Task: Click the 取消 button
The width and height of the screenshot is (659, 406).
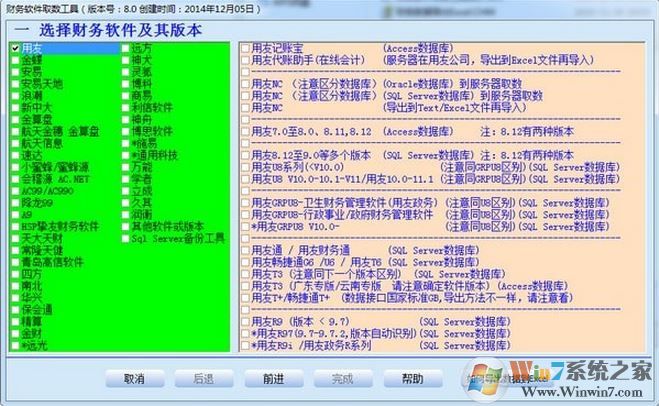Action: point(134,379)
